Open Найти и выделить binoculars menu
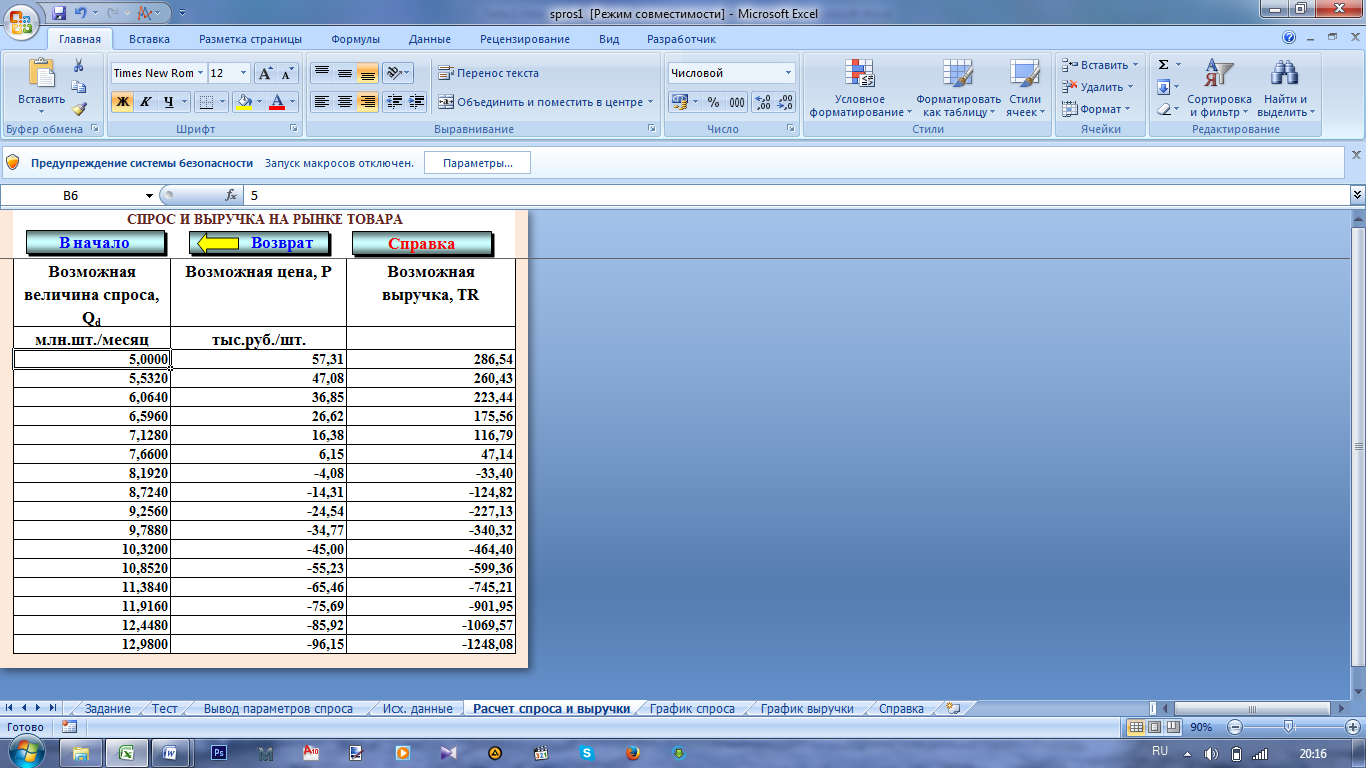The width and height of the screenshot is (1366, 768). (1285, 88)
